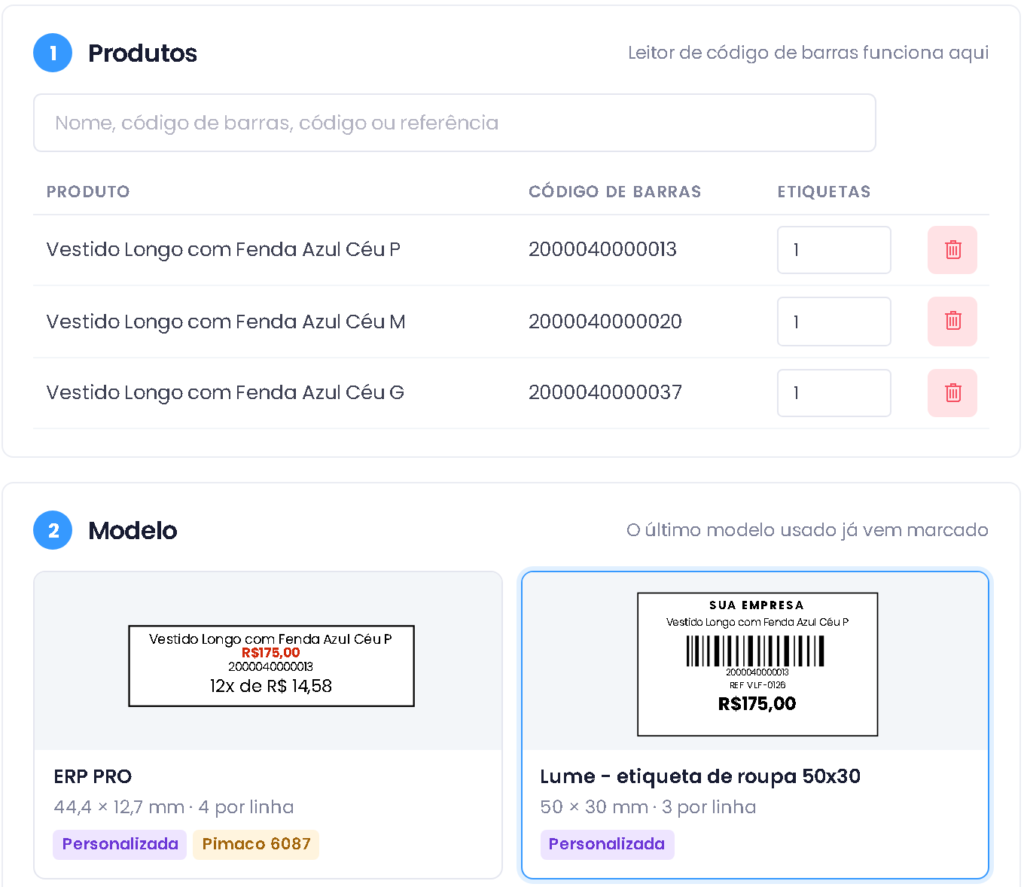The width and height of the screenshot is (1024, 887).
Task: Delete the Vestido Longo Azul Céu P row
Action: tap(952, 250)
